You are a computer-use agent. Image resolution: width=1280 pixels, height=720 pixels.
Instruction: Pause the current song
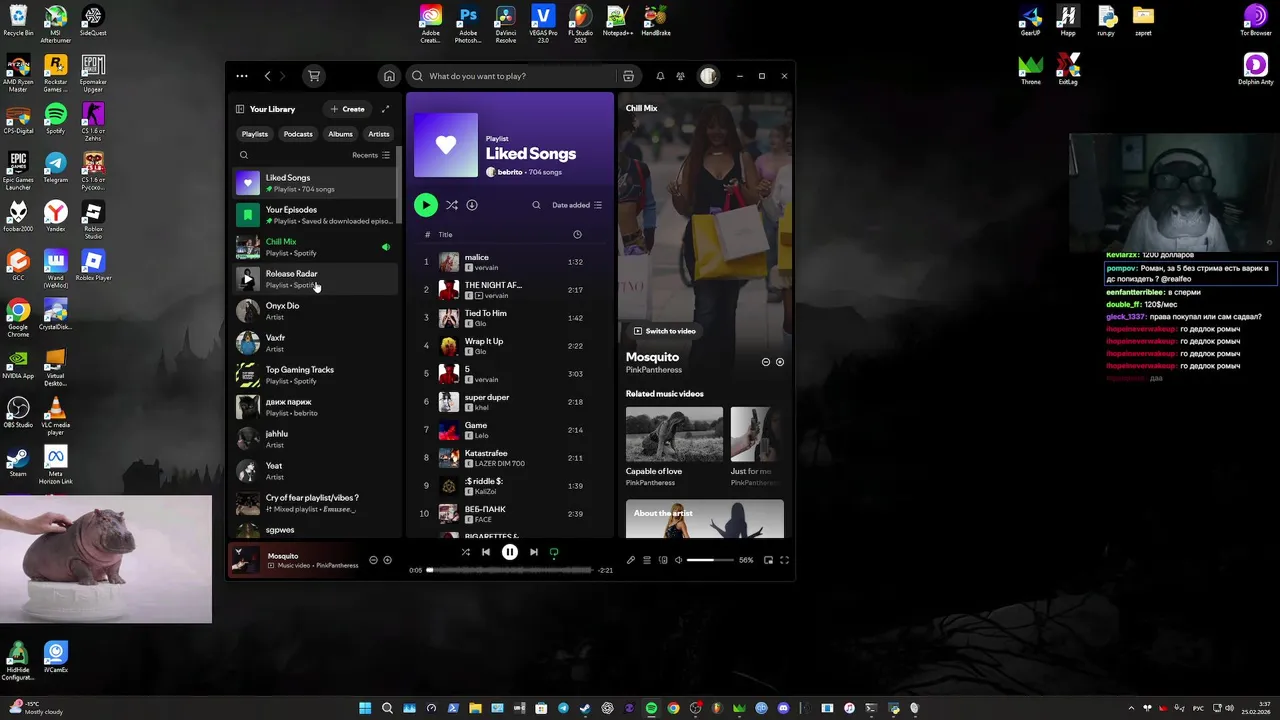click(510, 552)
